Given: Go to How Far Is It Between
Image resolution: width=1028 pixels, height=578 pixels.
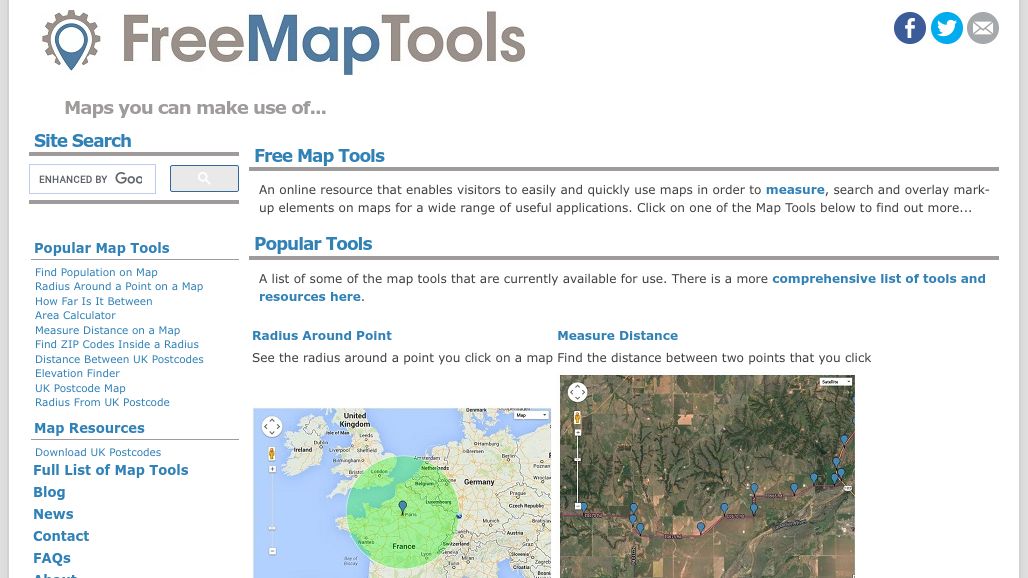Looking at the screenshot, I should click(94, 301).
